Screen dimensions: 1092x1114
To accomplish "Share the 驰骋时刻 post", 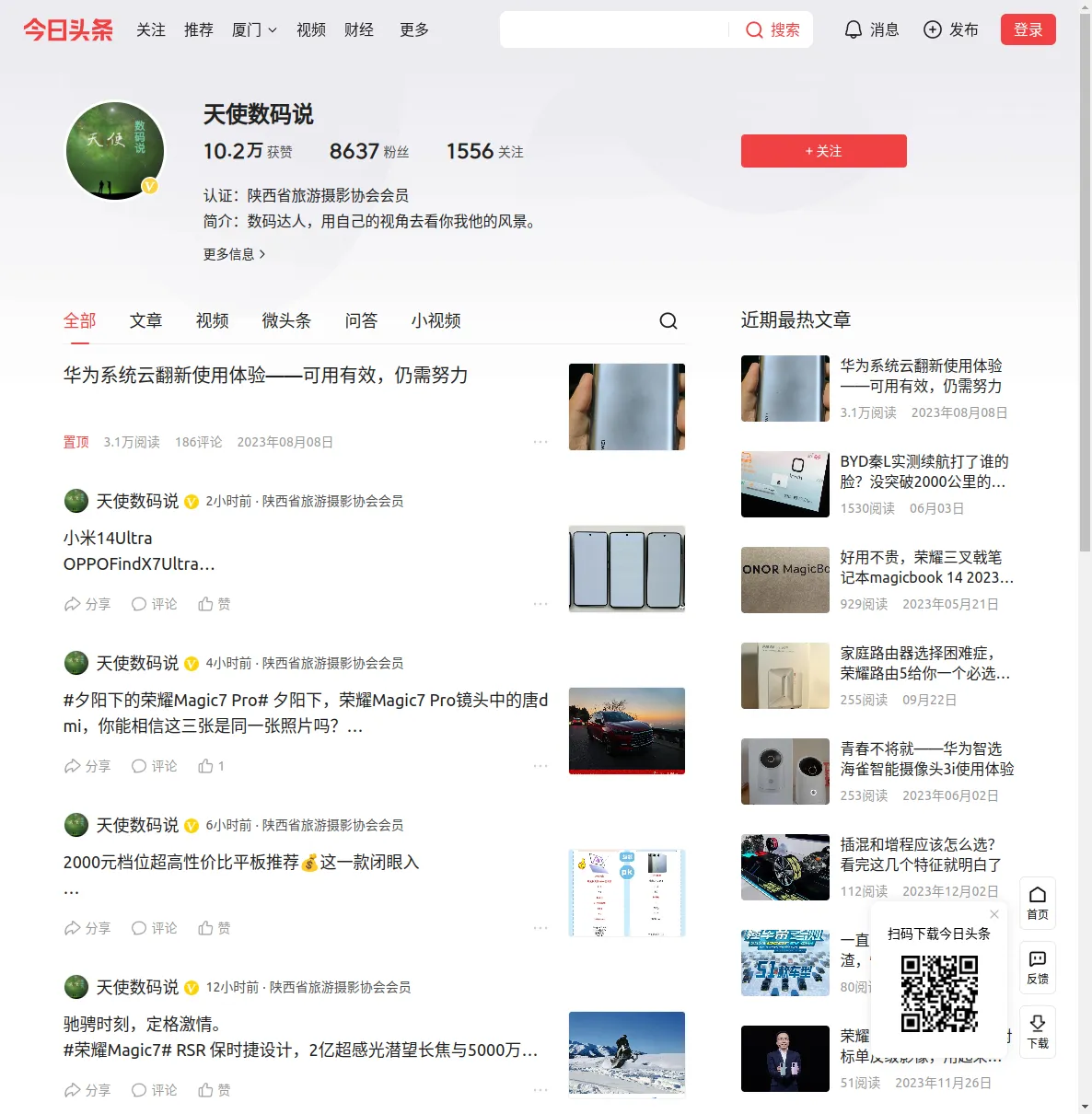I will pyautogui.click(x=87, y=1090).
